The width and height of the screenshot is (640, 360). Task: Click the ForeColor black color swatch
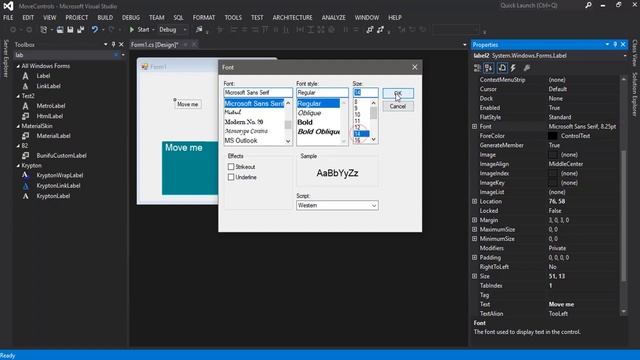pyautogui.click(x=553, y=136)
